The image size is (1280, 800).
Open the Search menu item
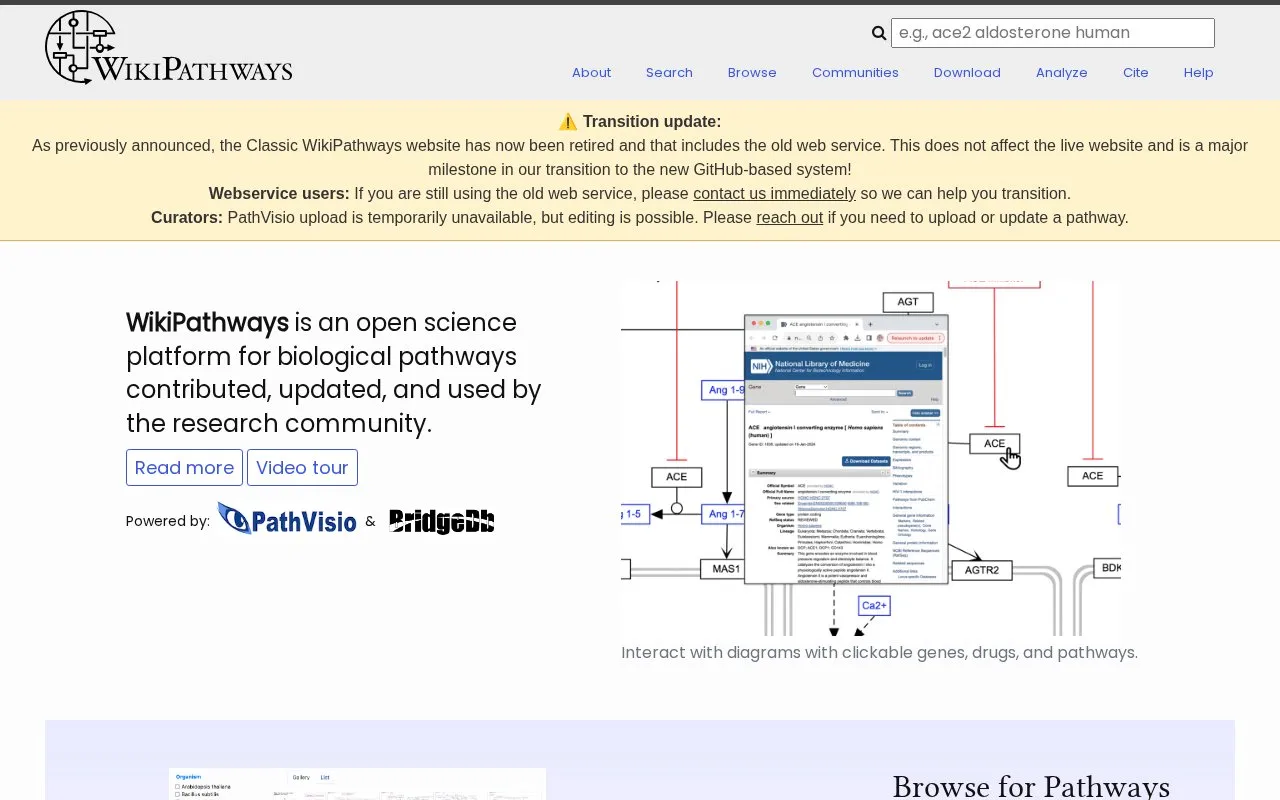pos(669,73)
